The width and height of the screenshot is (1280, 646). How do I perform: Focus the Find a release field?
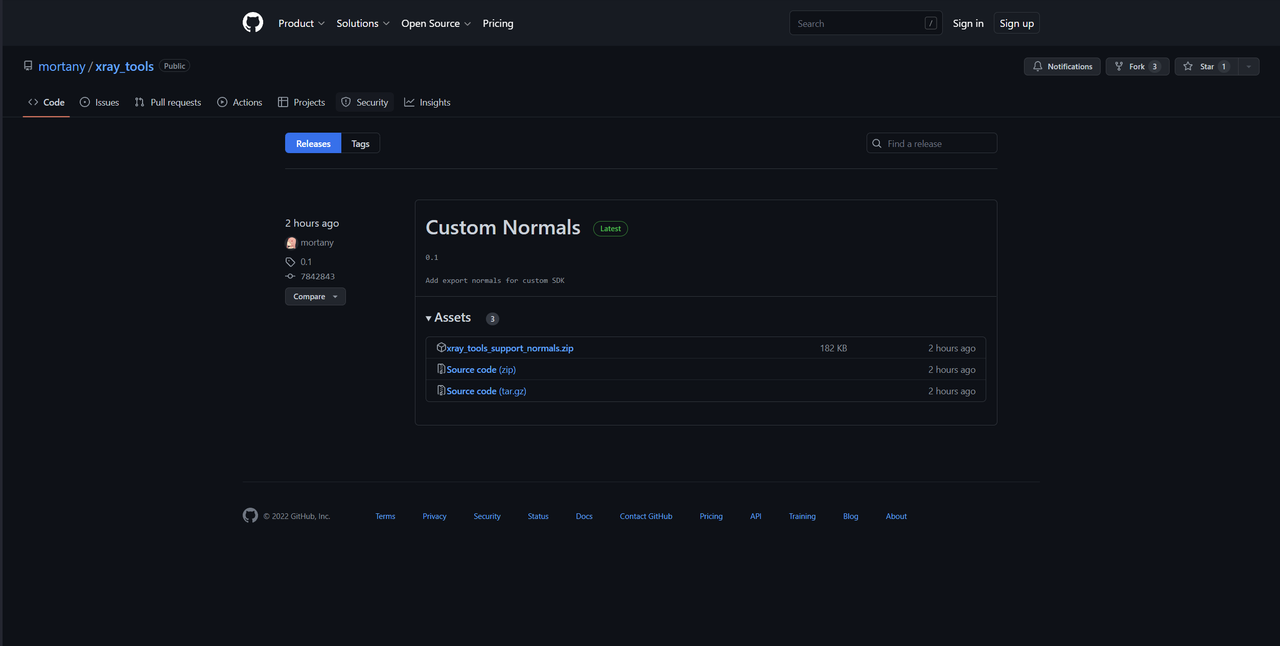click(932, 143)
